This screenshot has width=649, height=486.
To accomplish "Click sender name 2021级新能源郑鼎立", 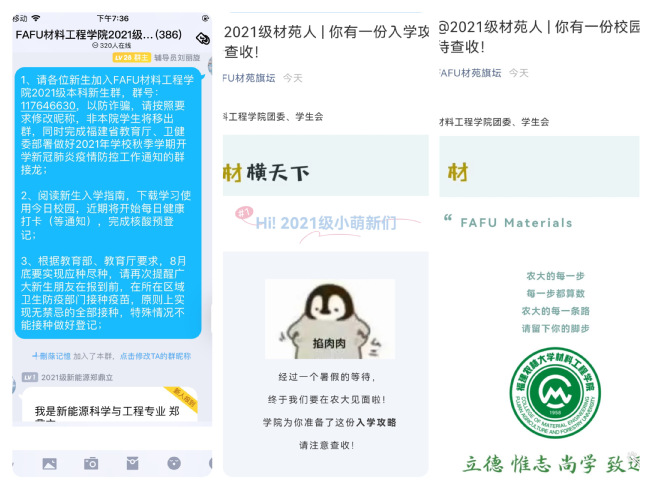I will coord(82,377).
